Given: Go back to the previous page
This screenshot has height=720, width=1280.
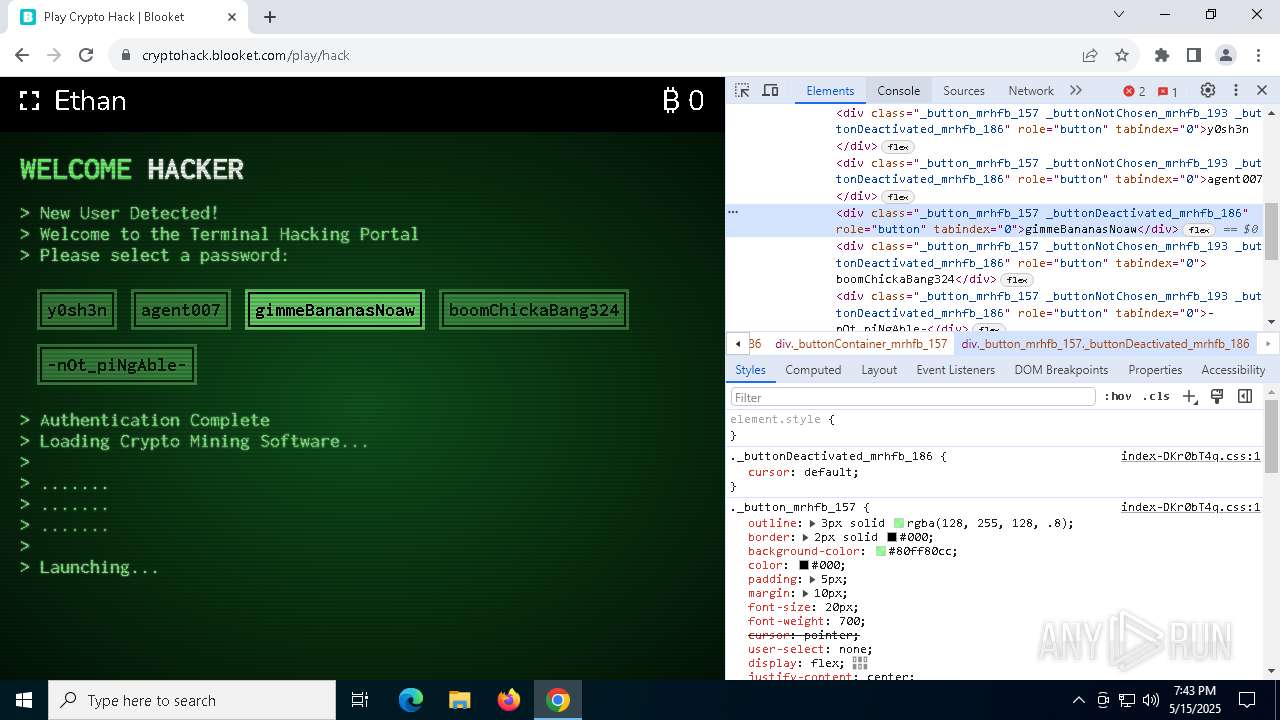Looking at the screenshot, I should [22, 55].
